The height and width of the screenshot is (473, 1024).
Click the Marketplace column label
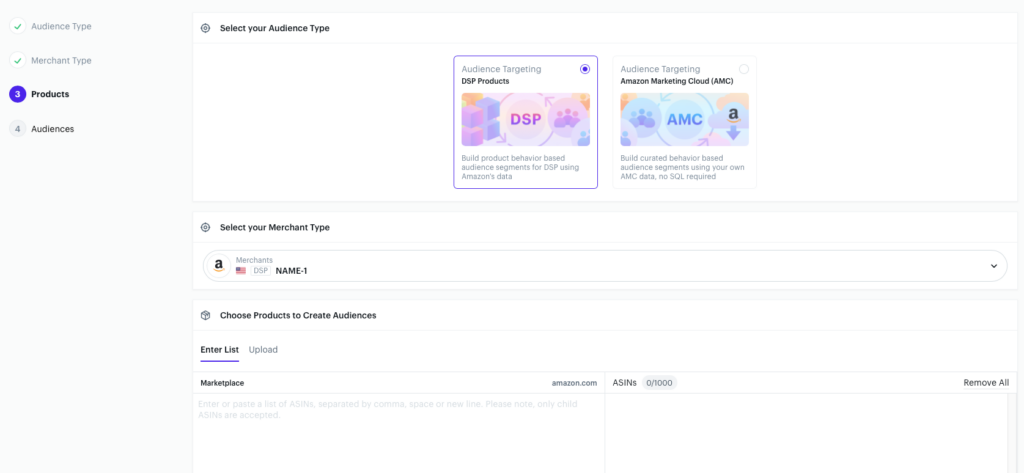[222, 383]
